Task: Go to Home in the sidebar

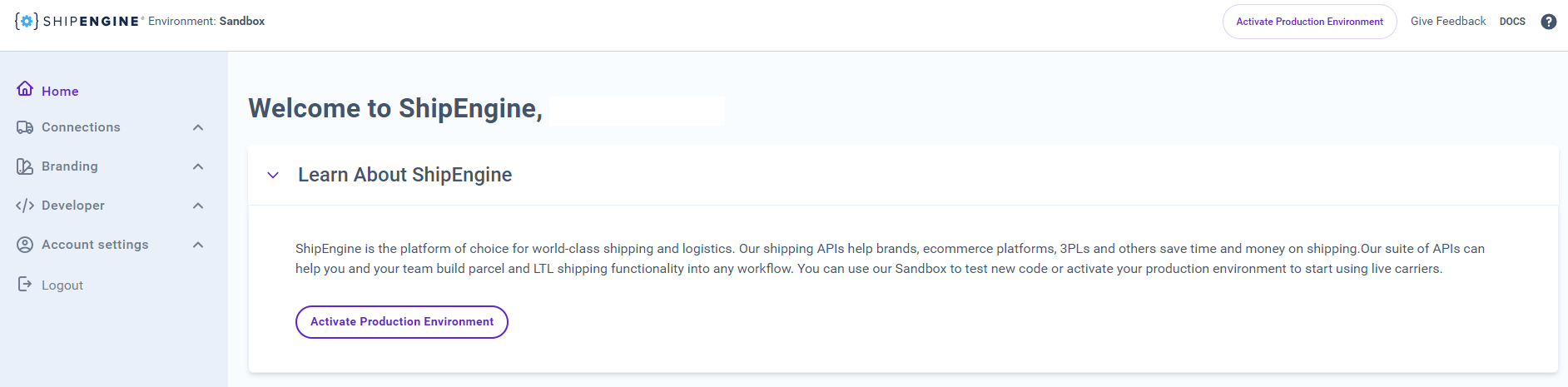Action: click(60, 92)
